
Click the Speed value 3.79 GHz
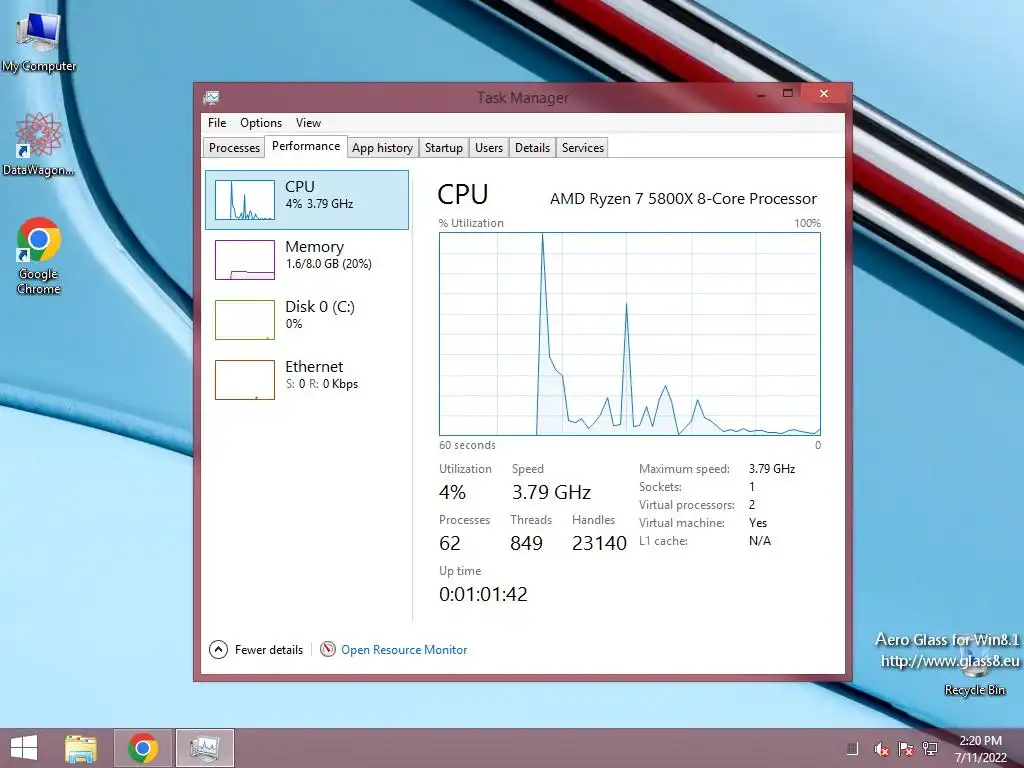(x=551, y=492)
